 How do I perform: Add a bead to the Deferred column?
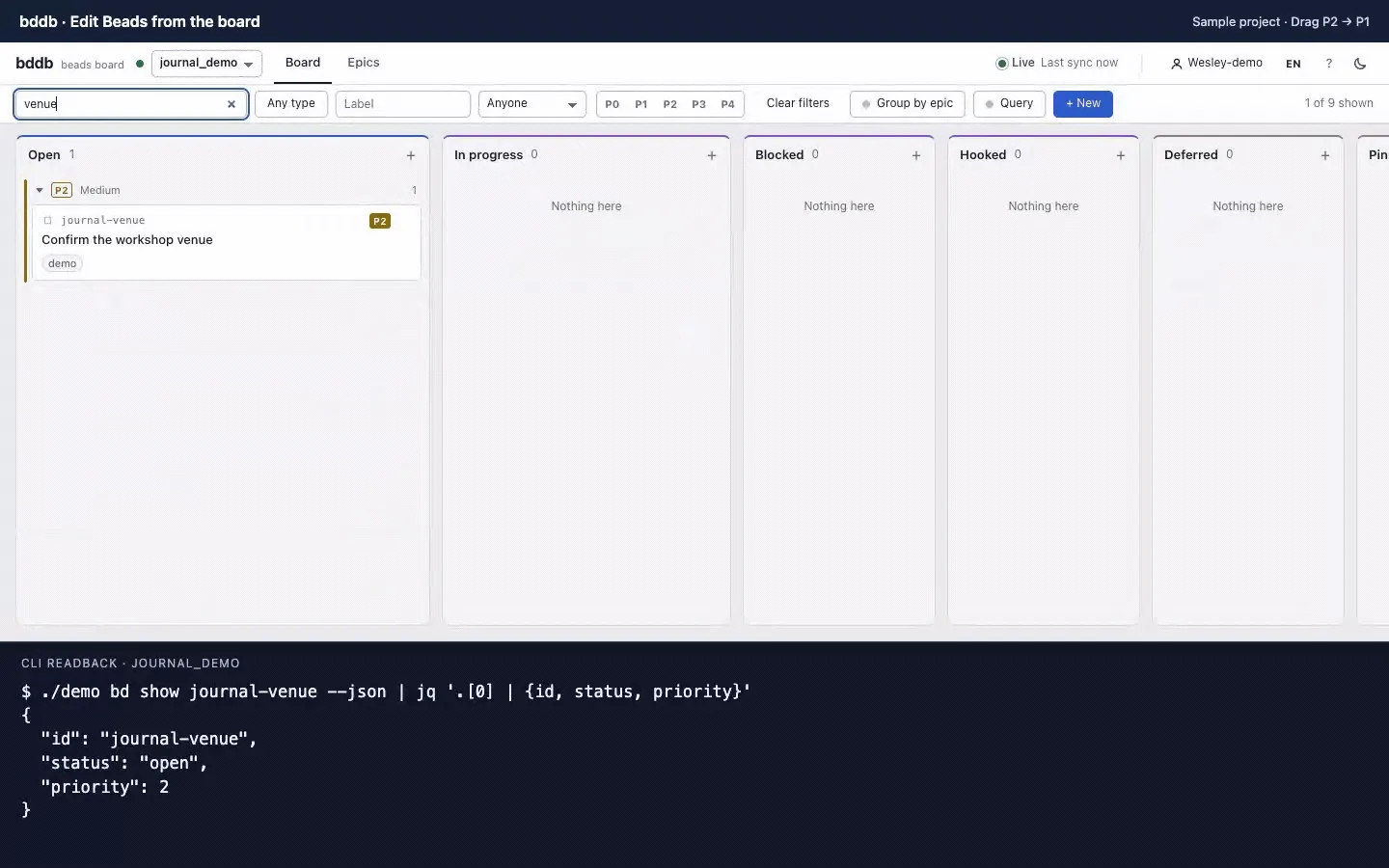click(x=1325, y=155)
